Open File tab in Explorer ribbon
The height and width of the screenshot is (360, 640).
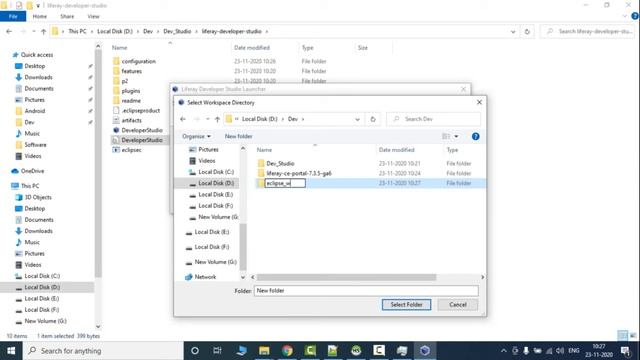pyautogui.click(x=13, y=16)
